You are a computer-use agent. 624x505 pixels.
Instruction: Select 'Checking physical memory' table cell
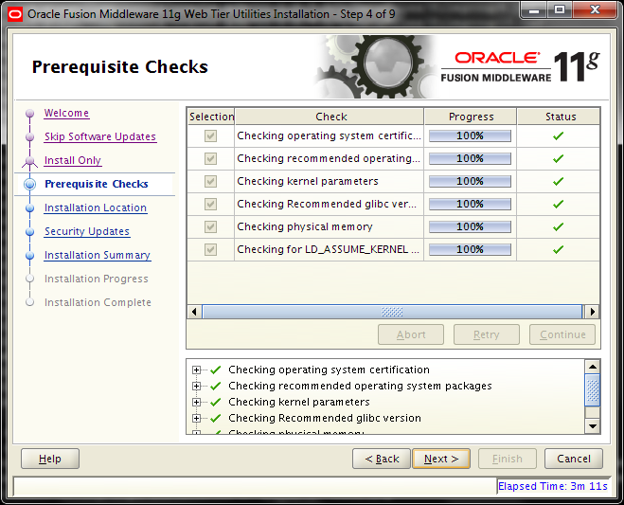click(329, 227)
